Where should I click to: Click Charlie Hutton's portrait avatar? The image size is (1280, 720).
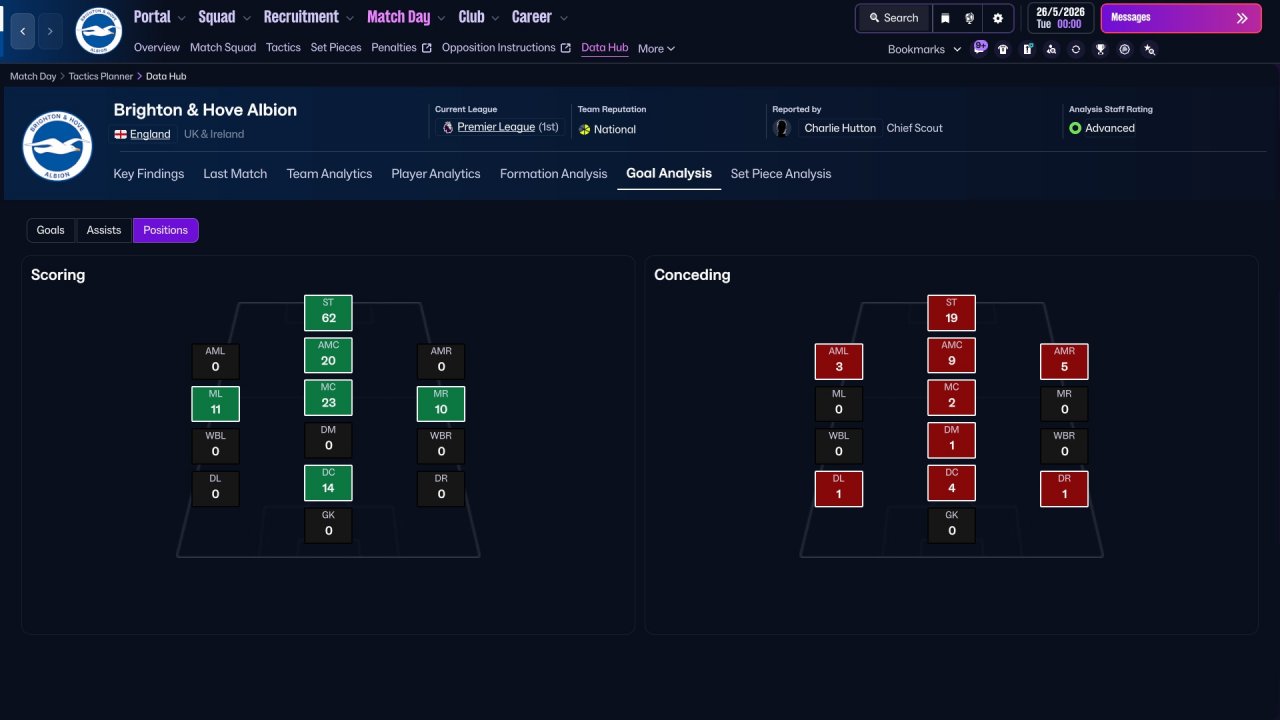coord(782,128)
